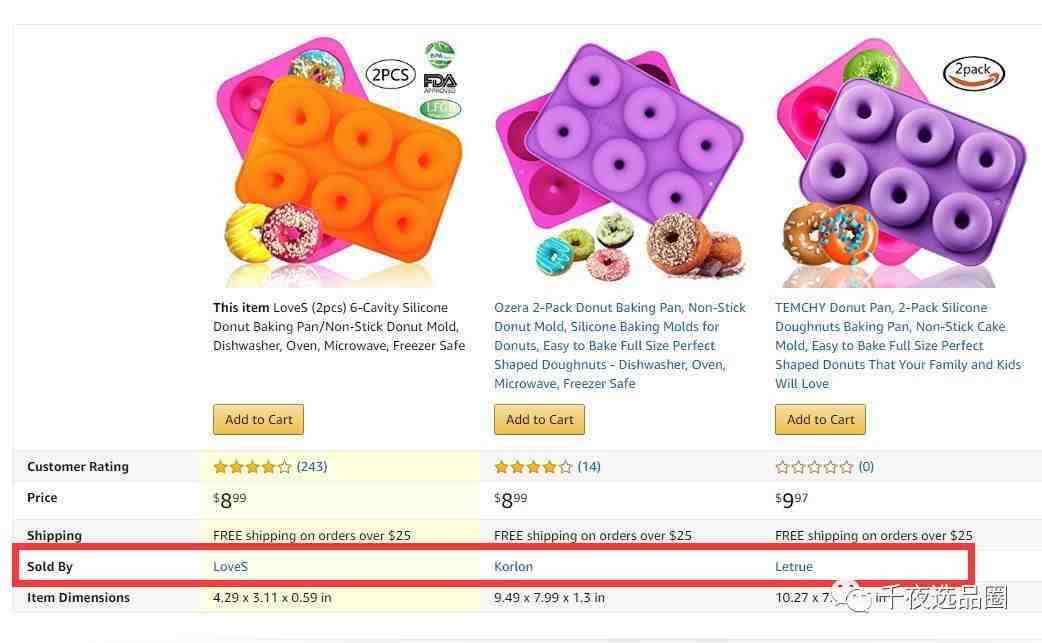The width and height of the screenshot is (1042, 643).
Task: Add the TEMCHY donut pan to cart
Action: point(820,419)
